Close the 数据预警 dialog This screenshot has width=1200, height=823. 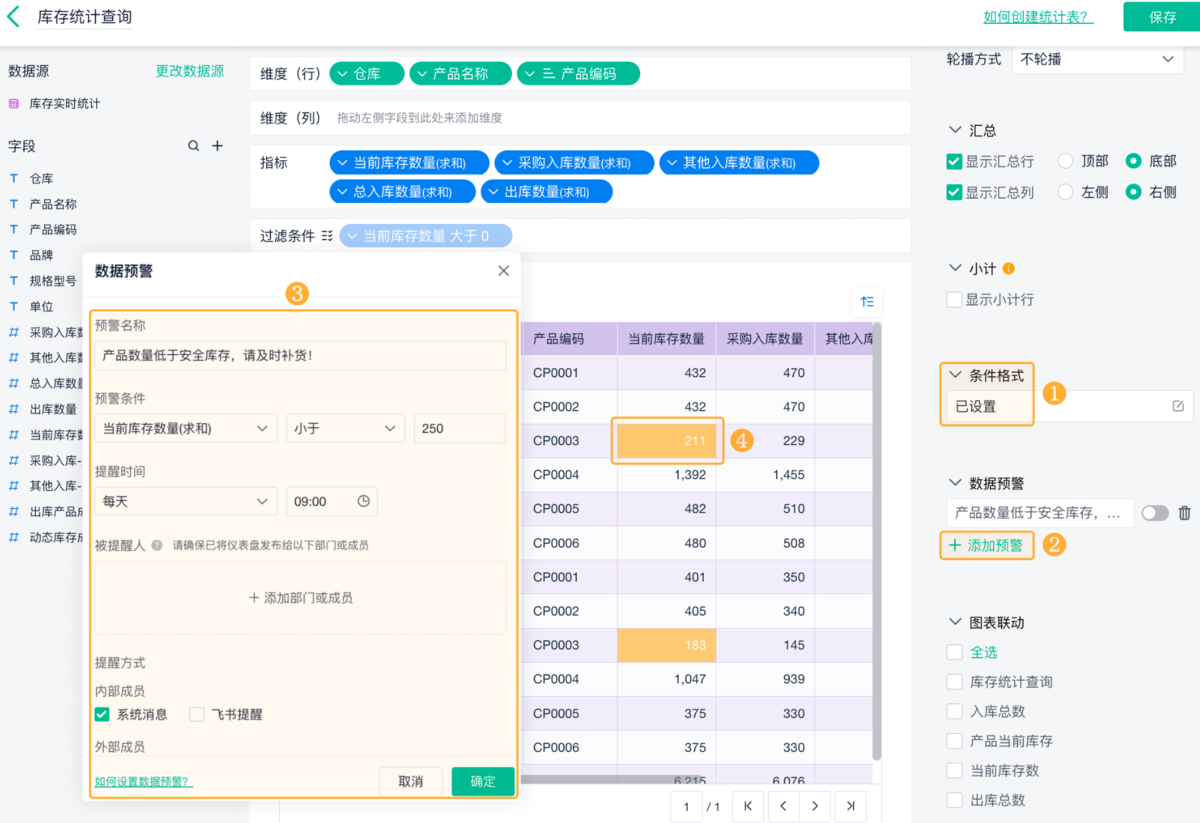pyautogui.click(x=503, y=271)
